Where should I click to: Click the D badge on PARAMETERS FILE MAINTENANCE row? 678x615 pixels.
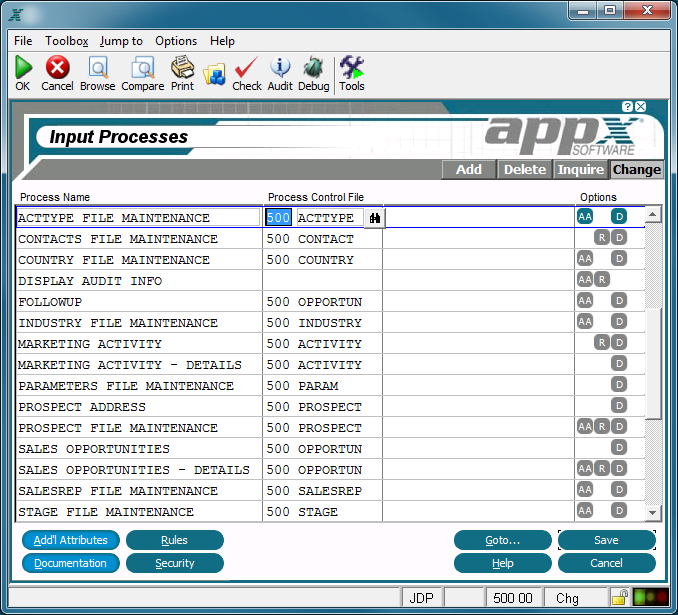(x=619, y=384)
